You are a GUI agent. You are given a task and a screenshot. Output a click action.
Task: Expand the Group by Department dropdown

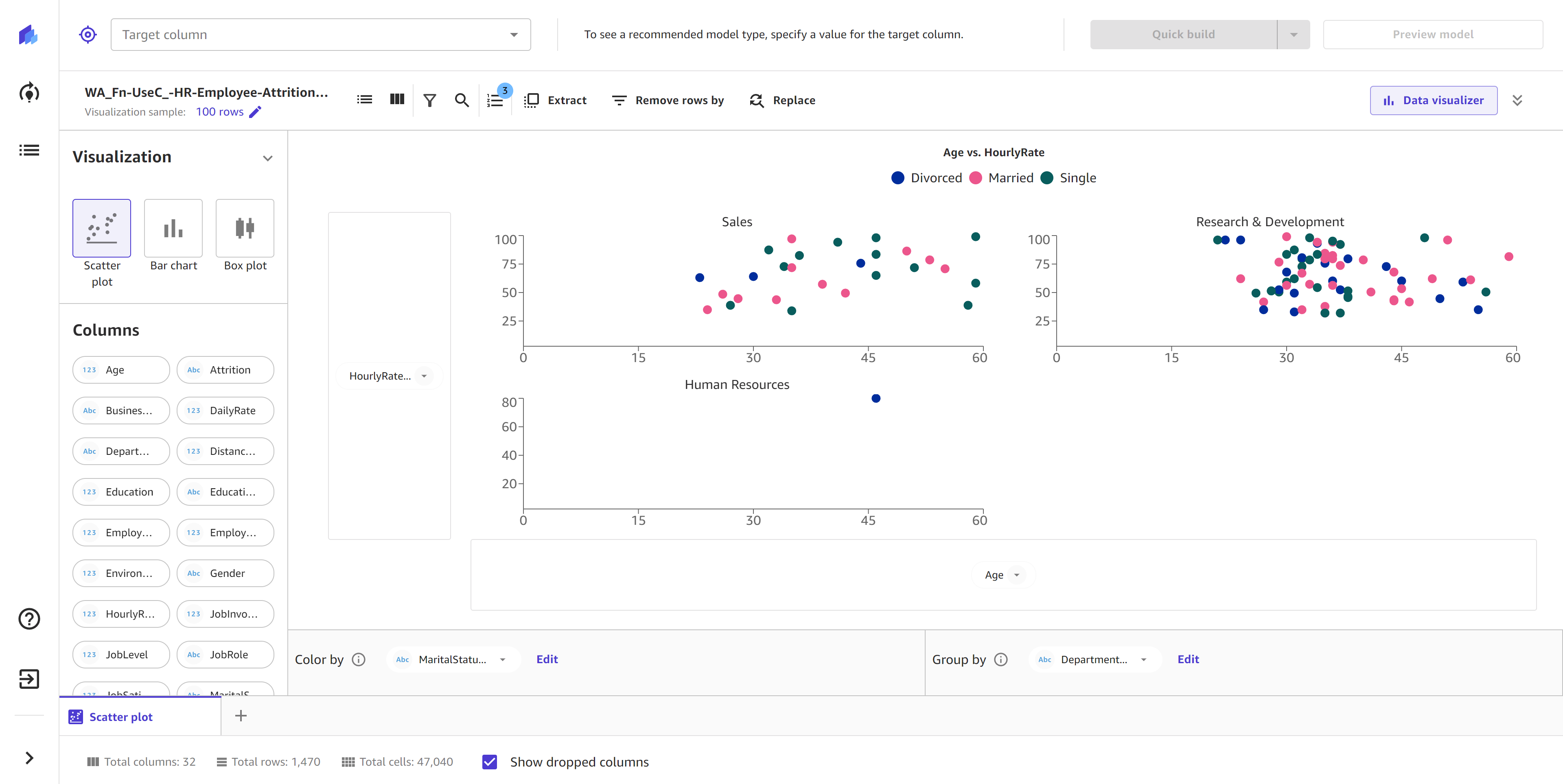[x=1145, y=659]
